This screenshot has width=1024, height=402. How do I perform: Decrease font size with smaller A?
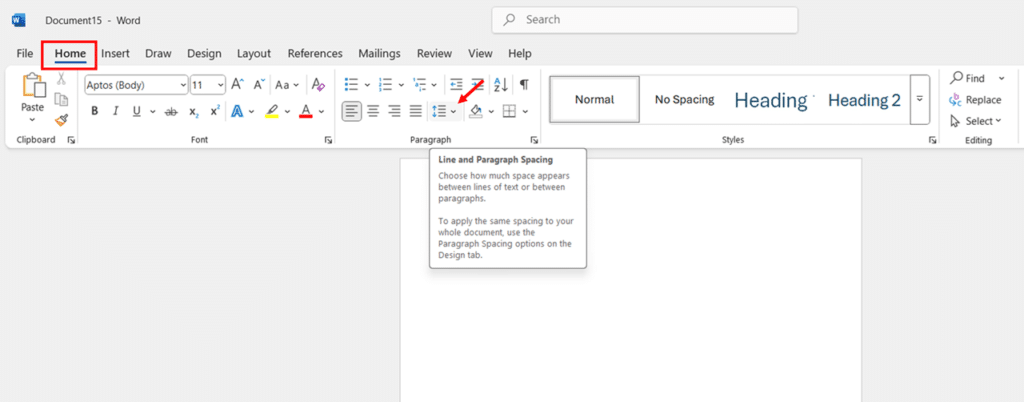259,85
